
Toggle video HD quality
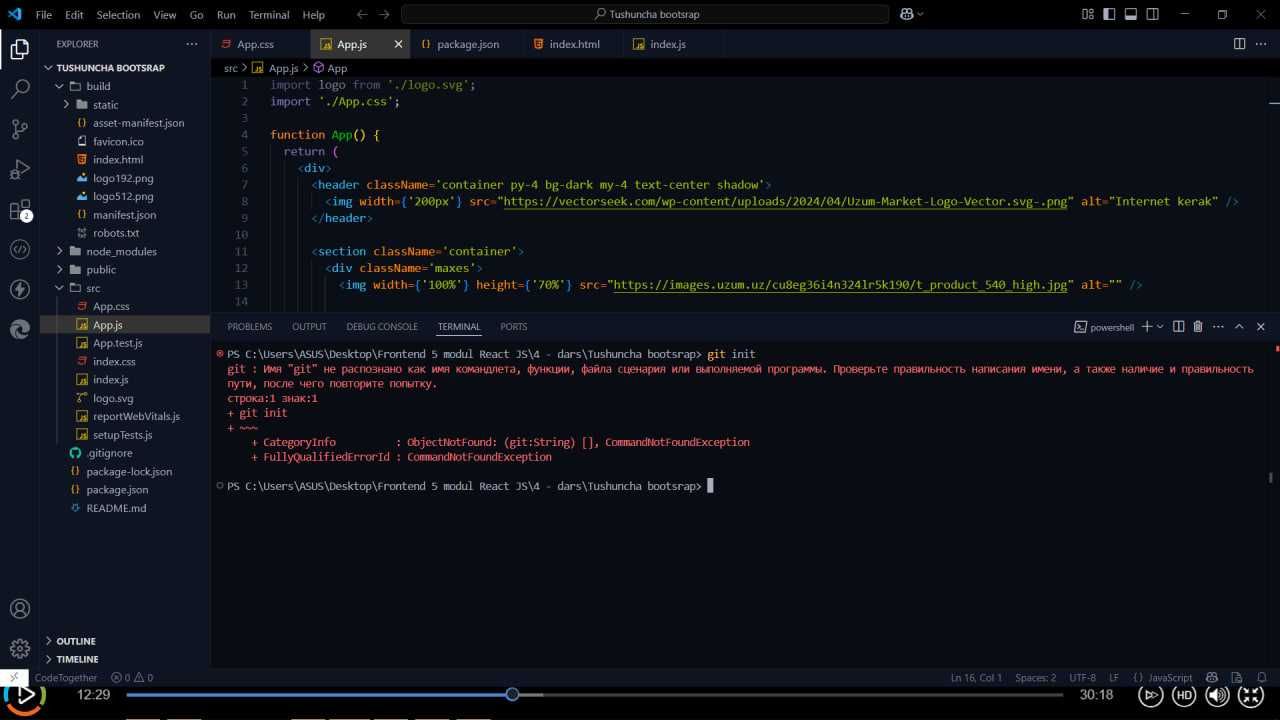click(1184, 695)
